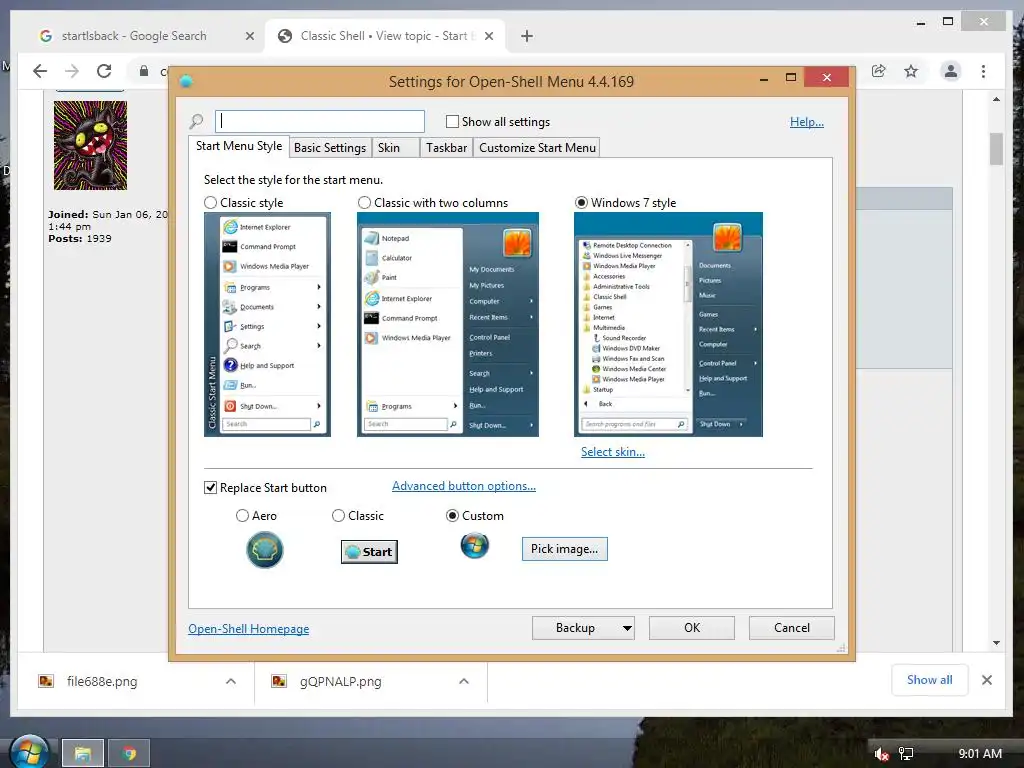Open a new Chrome tab with plus
1024x768 pixels.
pyautogui.click(x=527, y=36)
